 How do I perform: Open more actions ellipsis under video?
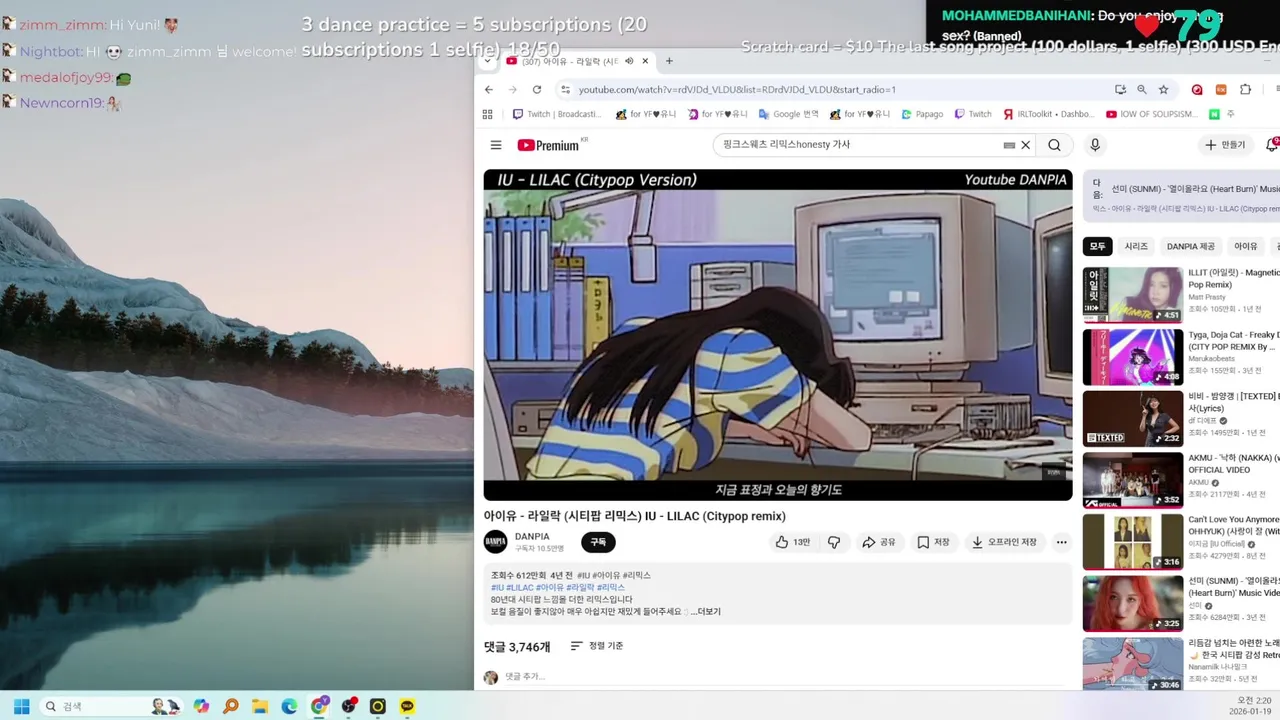tap(1061, 542)
